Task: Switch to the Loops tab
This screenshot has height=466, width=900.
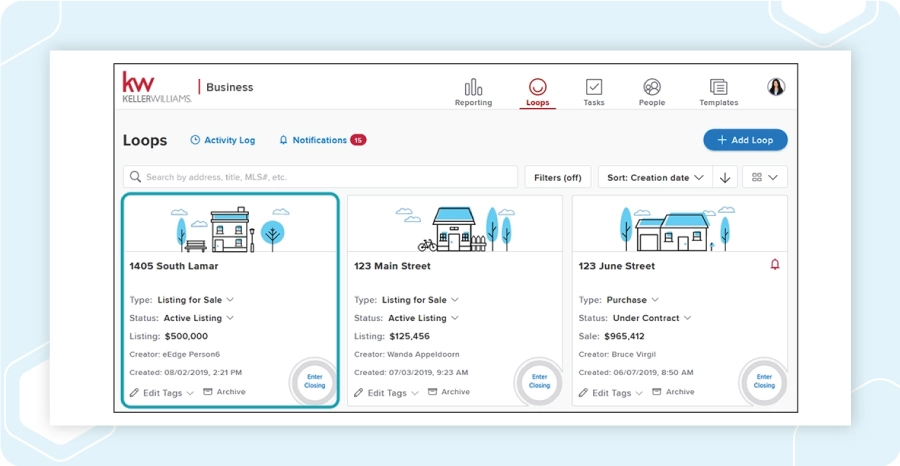Action: pyautogui.click(x=538, y=93)
